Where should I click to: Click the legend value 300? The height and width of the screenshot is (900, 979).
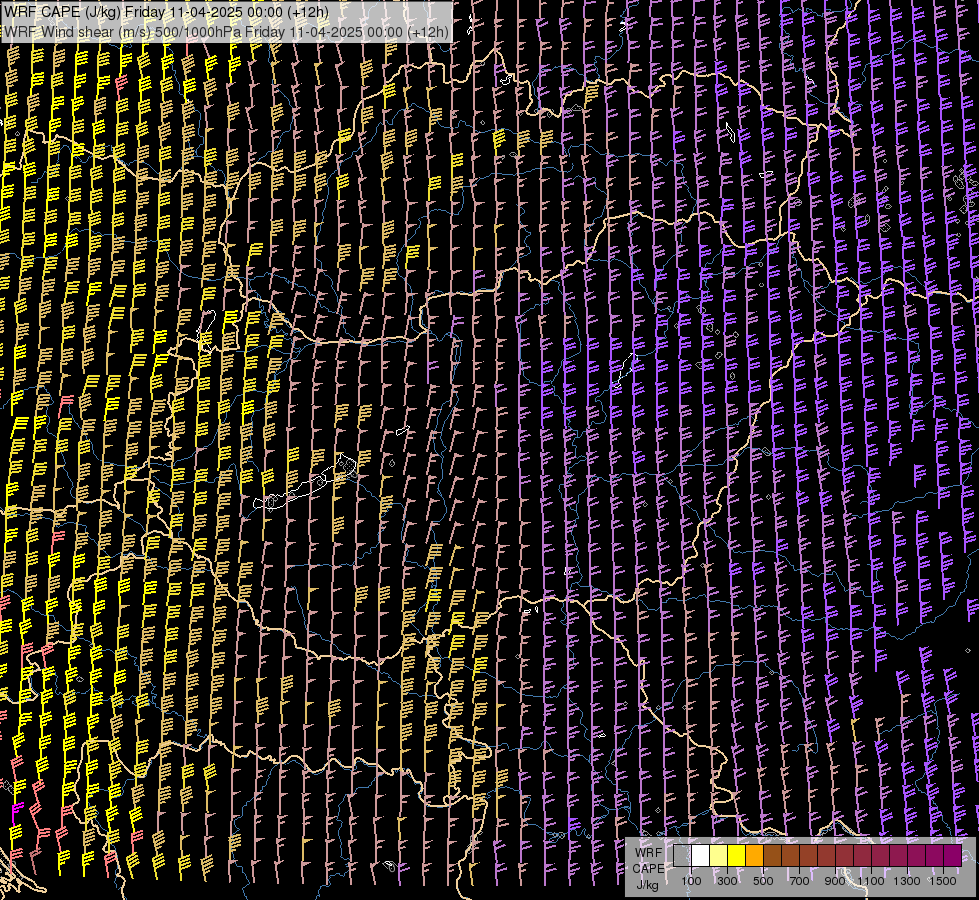click(727, 881)
